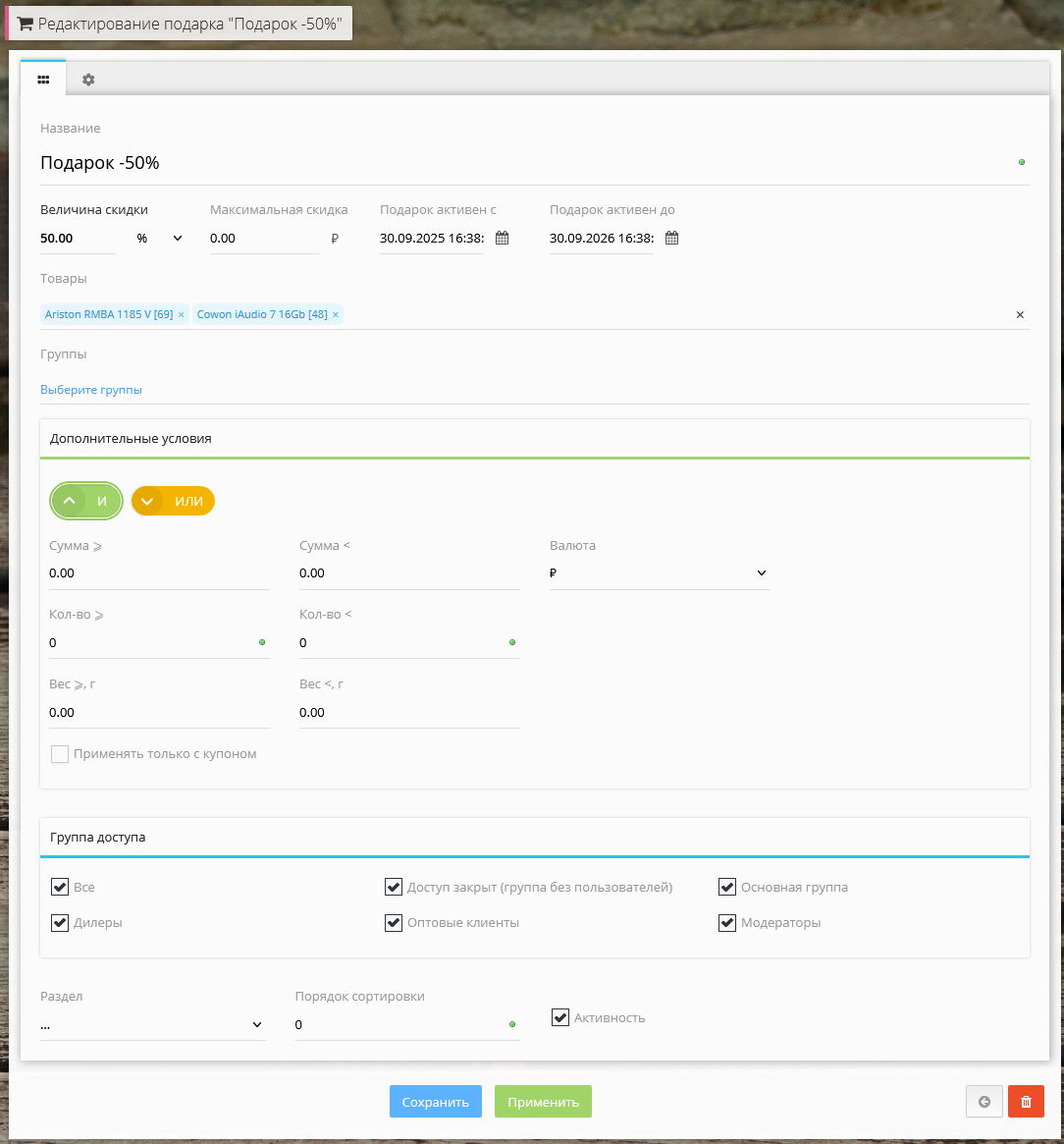The width and height of the screenshot is (1064, 1144).
Task: Click the Применить button
Action: 543,1102
